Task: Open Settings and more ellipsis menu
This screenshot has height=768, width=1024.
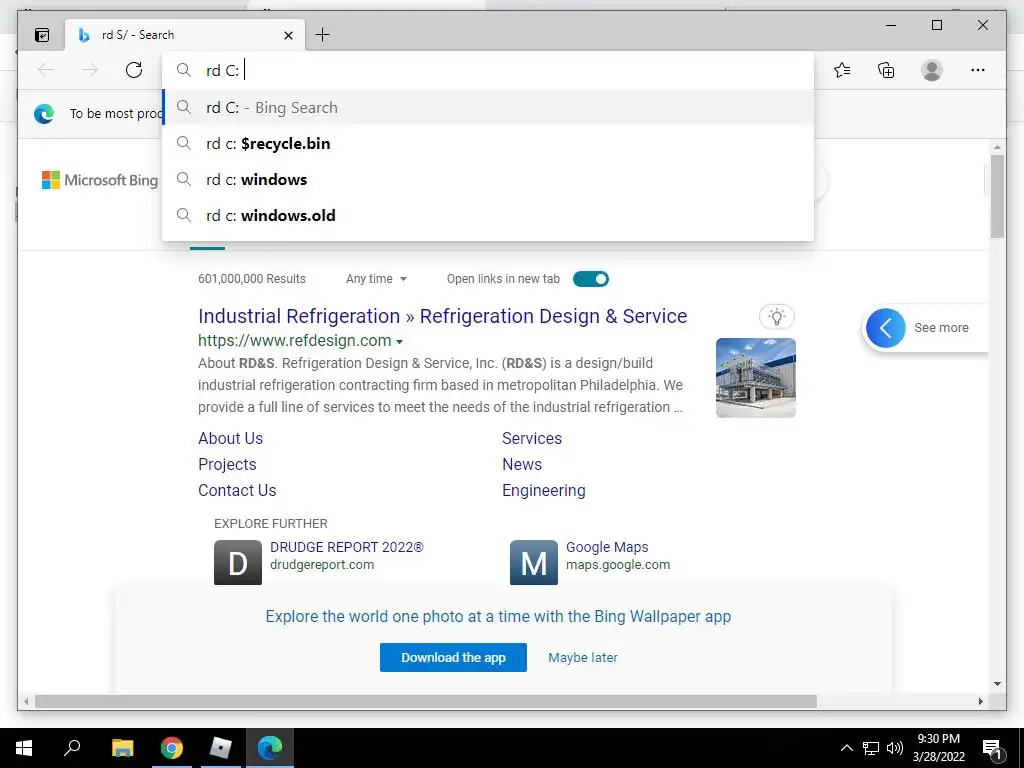Action: 978,70
